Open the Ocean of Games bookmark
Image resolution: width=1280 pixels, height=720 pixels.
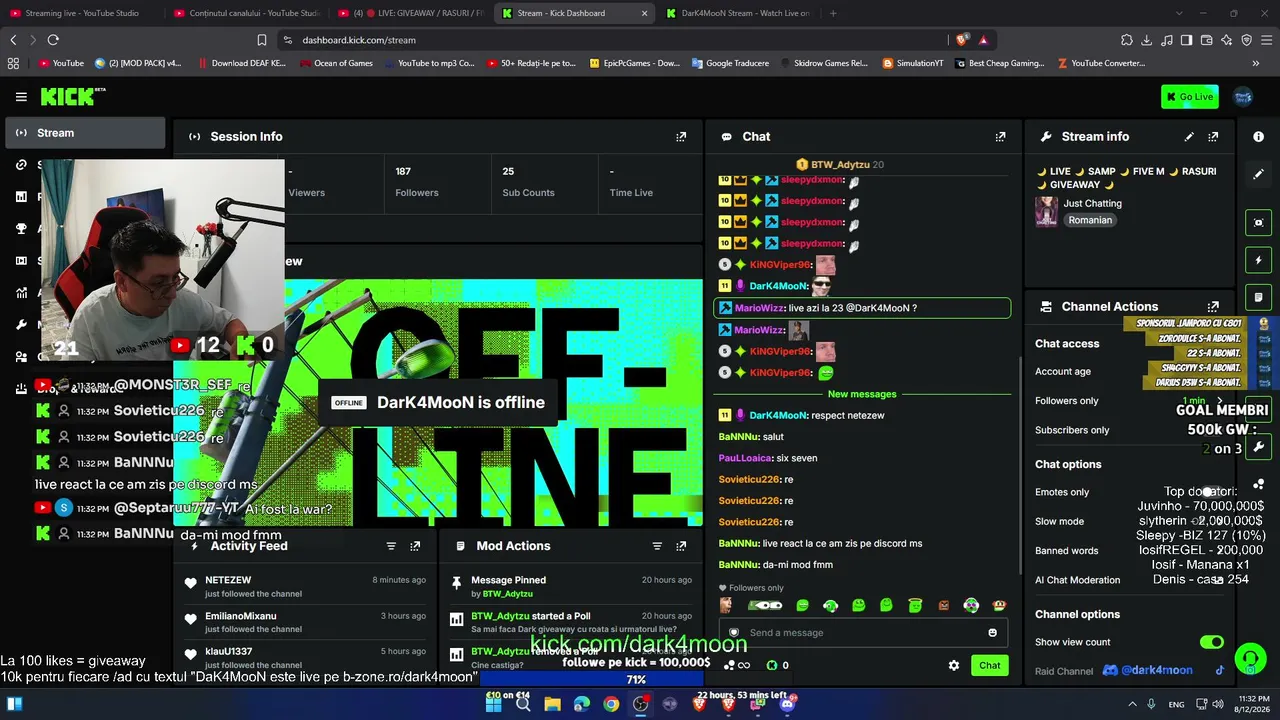pyautogui.click(x=336, y=63)
